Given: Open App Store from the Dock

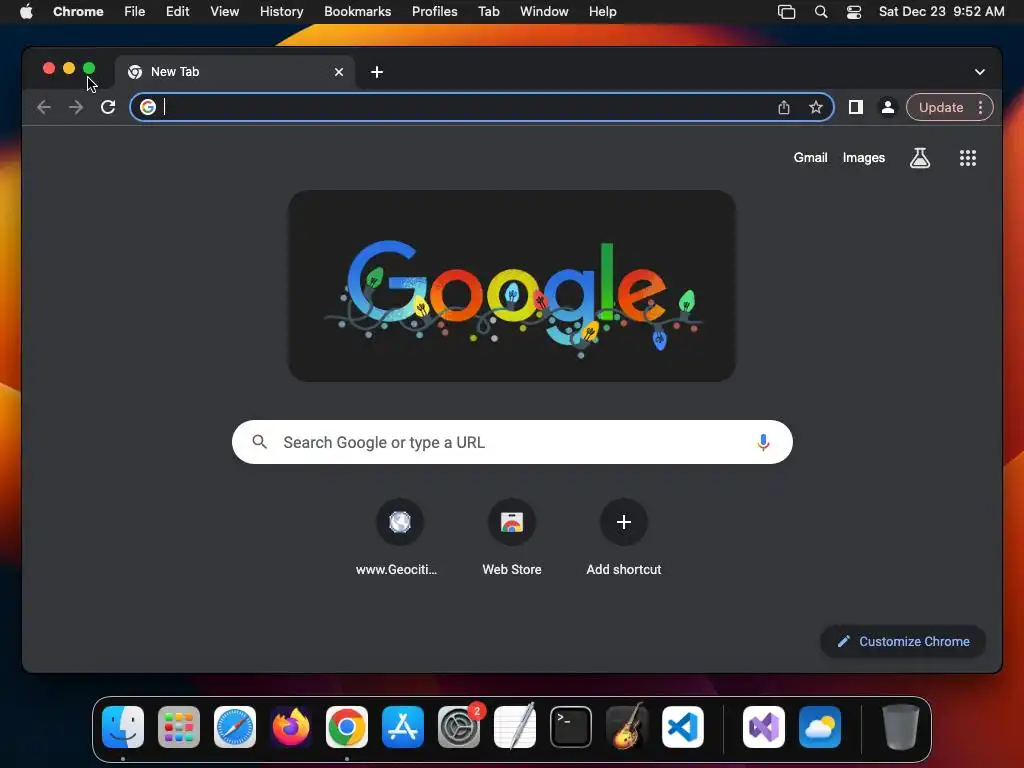Looking at the screenshot, I should pos(403,727).
